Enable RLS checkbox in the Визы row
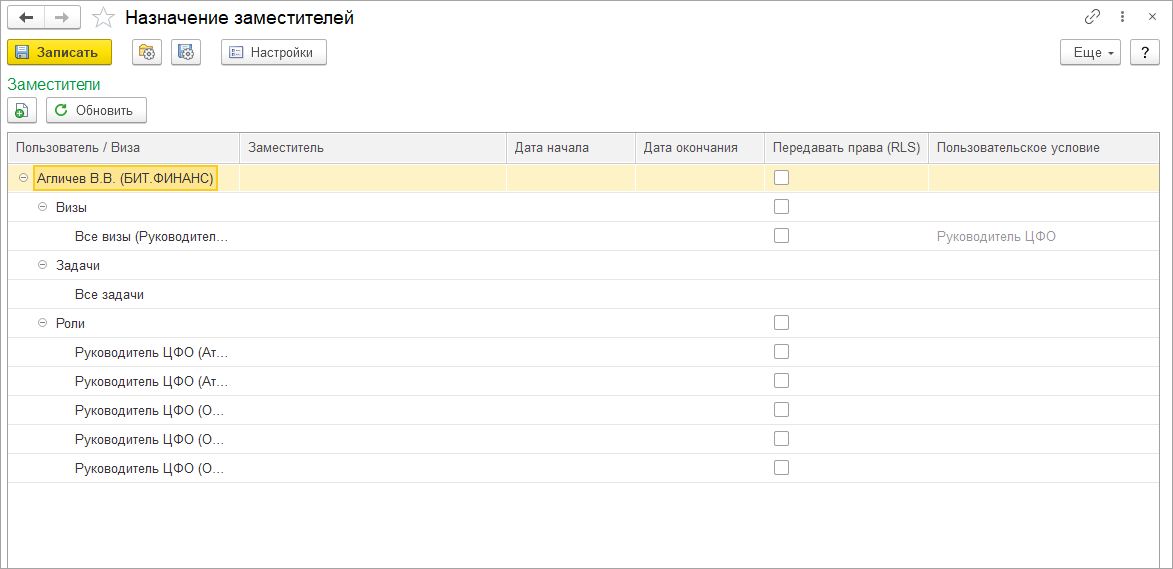The image size is (1173, 569). click(x=781, y=207)
